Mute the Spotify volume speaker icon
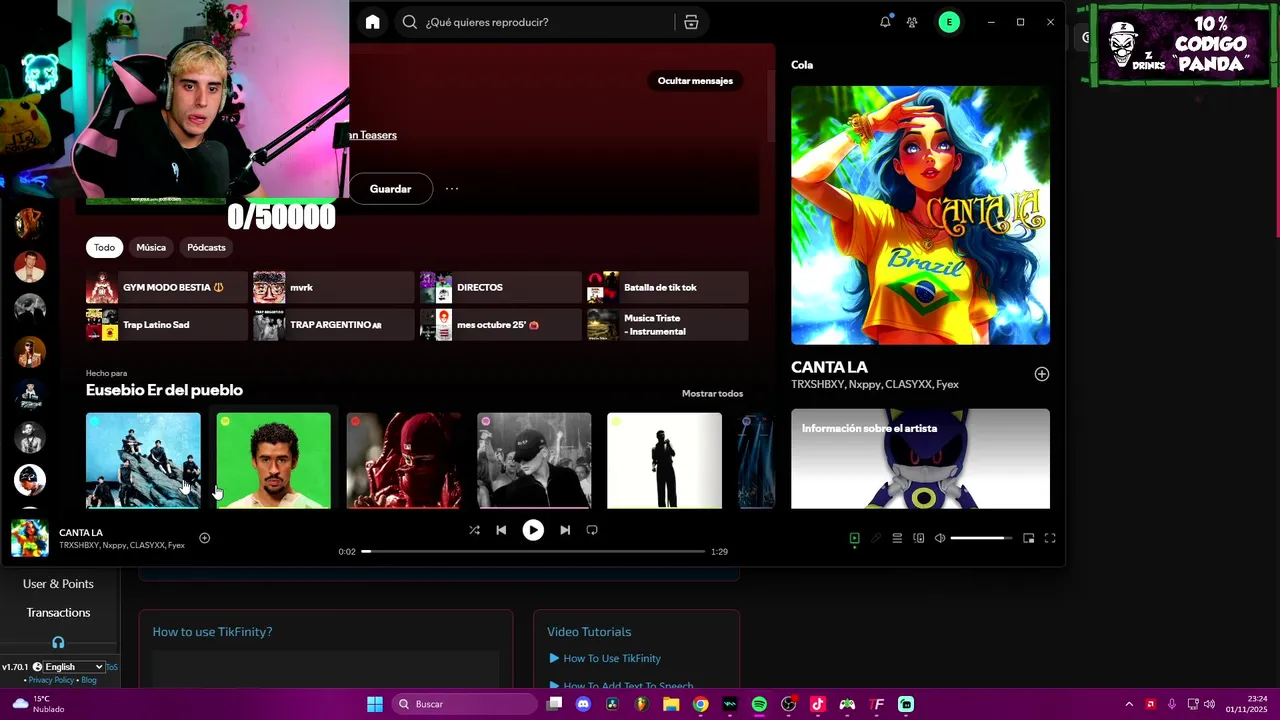The image size is (1280, 720). pos(940,538)
